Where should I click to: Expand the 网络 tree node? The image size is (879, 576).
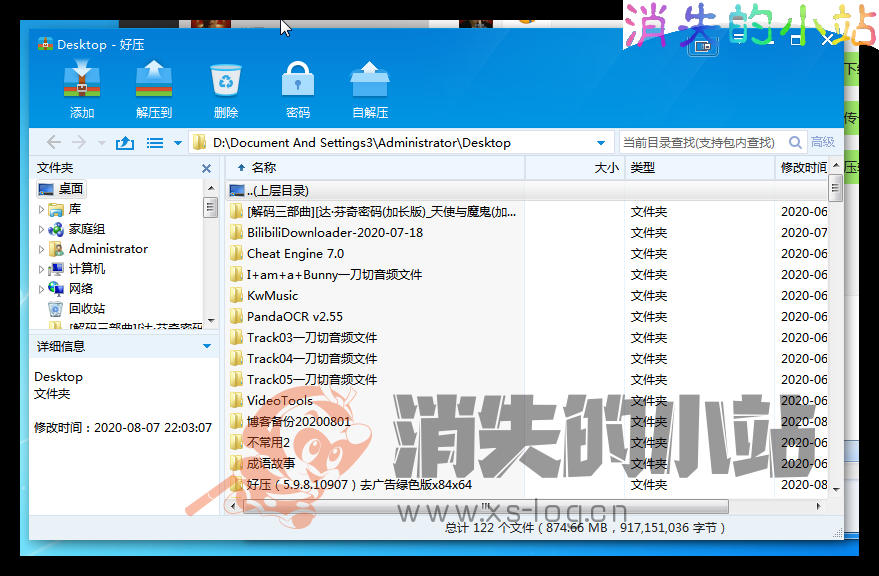pos(41,289)
